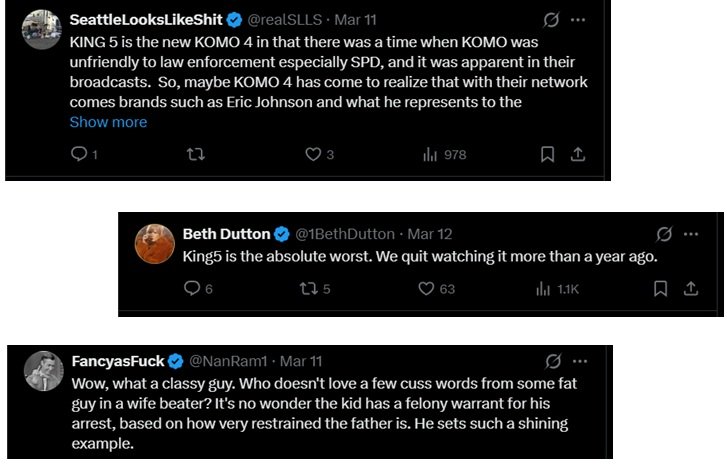This screenshot has width=727, height=470.
Task: Expand tweet with Show more
Action: 108,122
